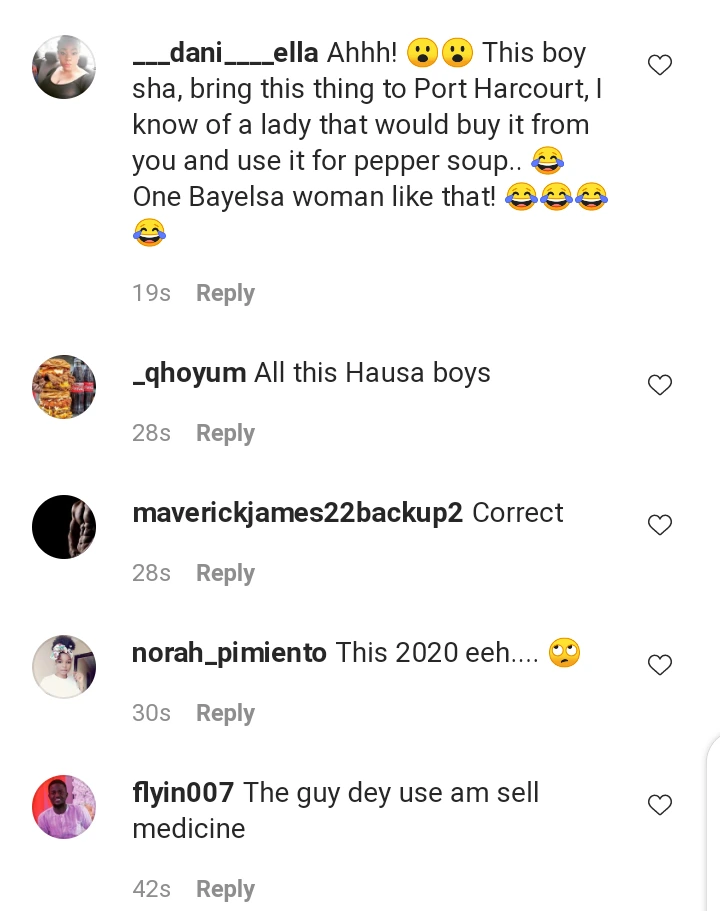The width and height of the screenshot is (720, 911).
Task: Visit the _qhoyum username link
Action: tap(189, 373)
